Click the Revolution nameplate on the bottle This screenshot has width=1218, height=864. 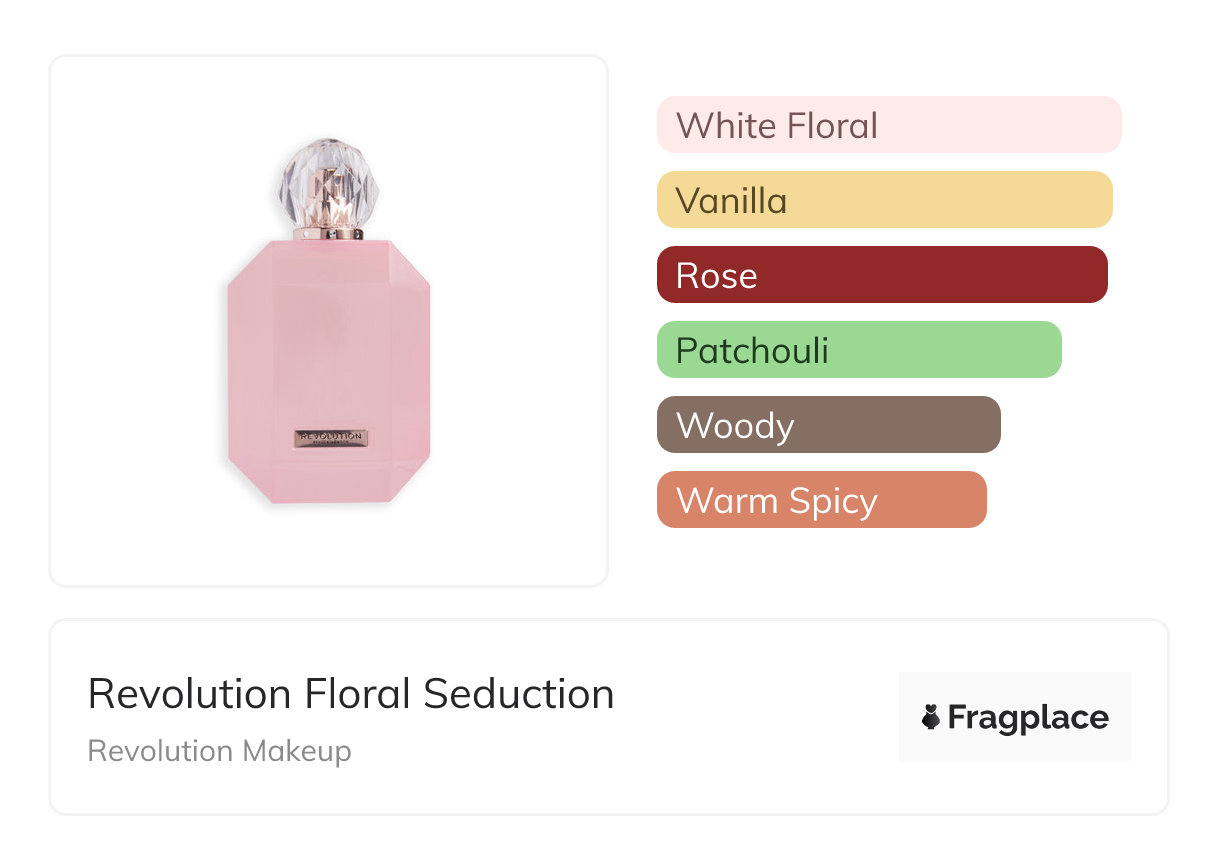330,438
